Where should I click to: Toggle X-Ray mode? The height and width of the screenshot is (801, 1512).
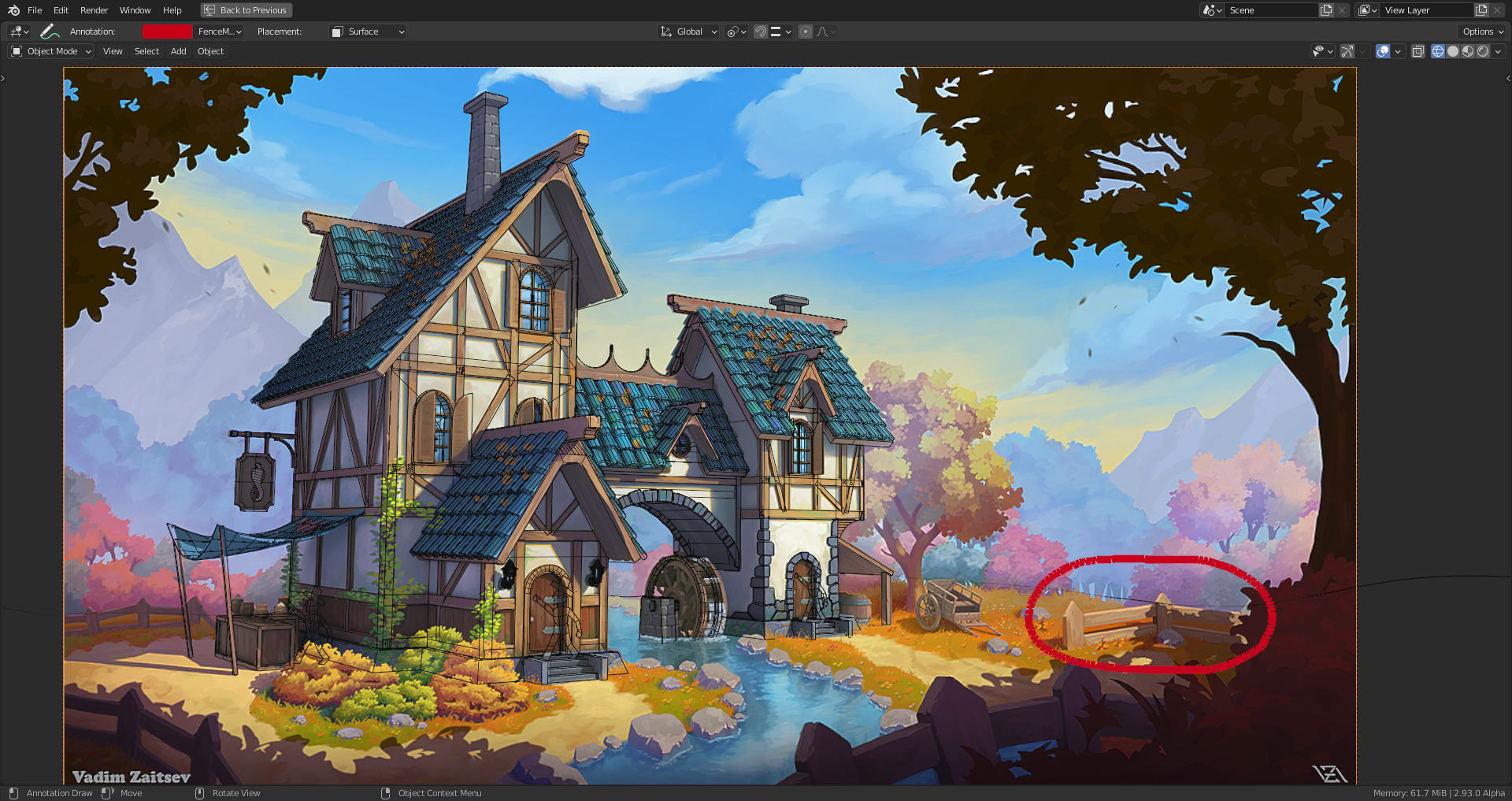pos(1418,51)
